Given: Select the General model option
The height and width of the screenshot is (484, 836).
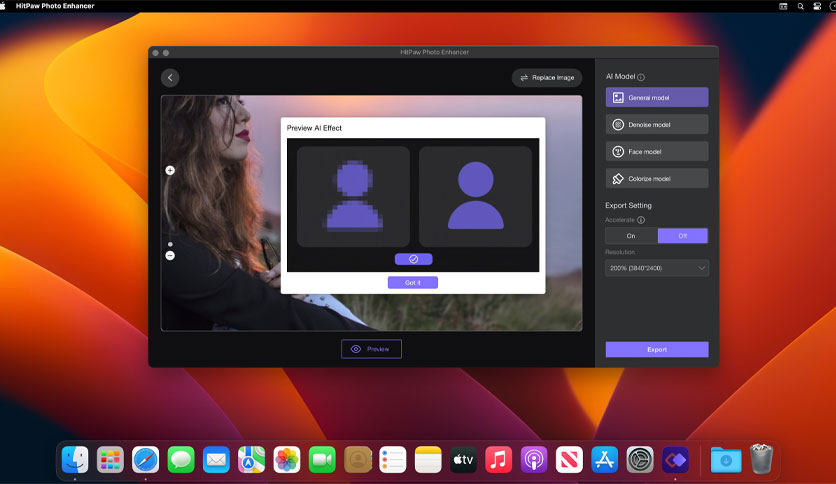Looking at the screenshot, I should pos(657,98).
